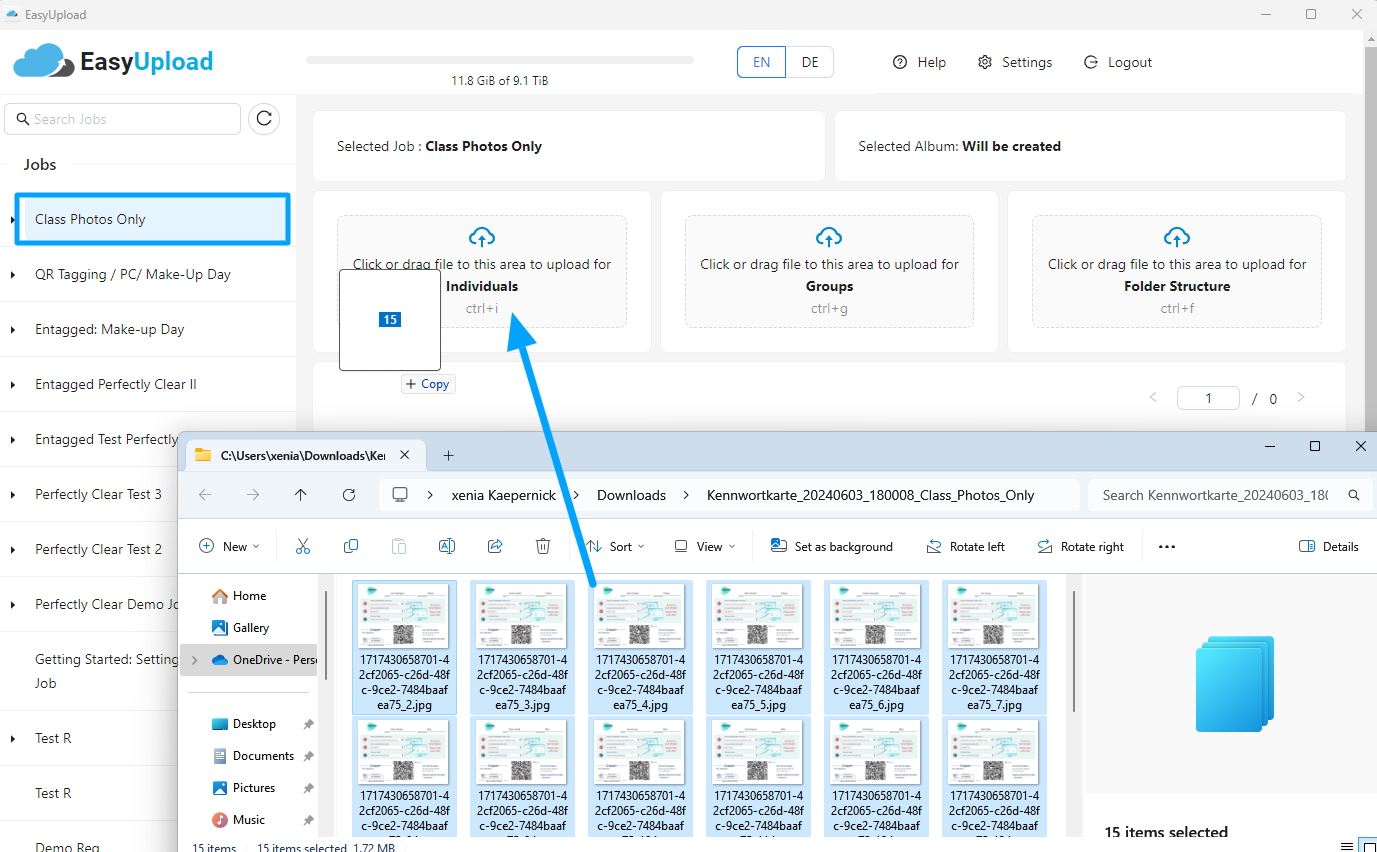Open Desktop in navigation pane
Screen dimensions: 1377x852
click(254, 724)
